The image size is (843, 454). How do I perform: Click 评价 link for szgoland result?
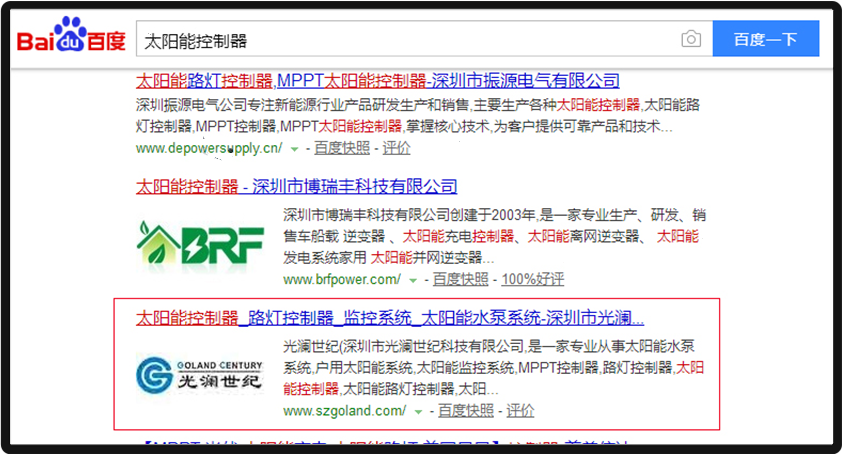(520, 411)
